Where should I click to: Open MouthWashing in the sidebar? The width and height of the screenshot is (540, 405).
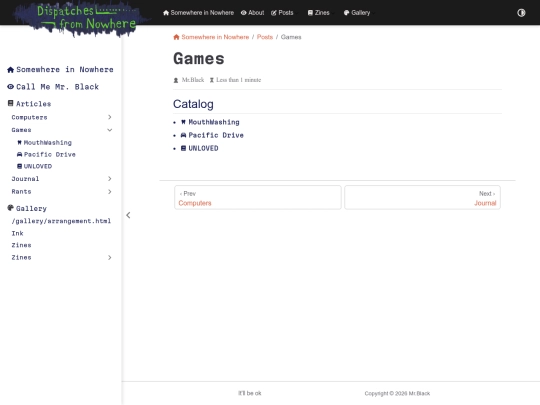48,143
